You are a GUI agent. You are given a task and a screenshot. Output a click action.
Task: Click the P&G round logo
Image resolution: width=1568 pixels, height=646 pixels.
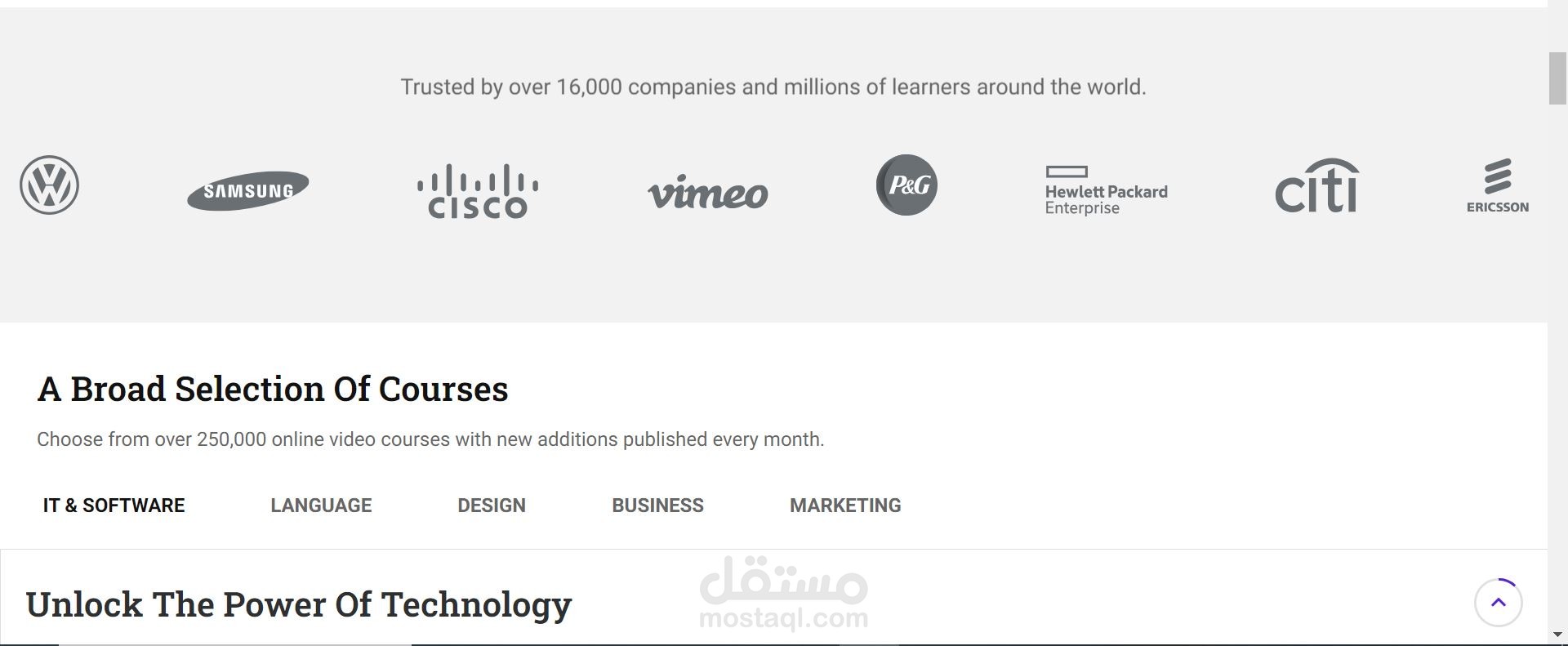(x=906, y=185)
